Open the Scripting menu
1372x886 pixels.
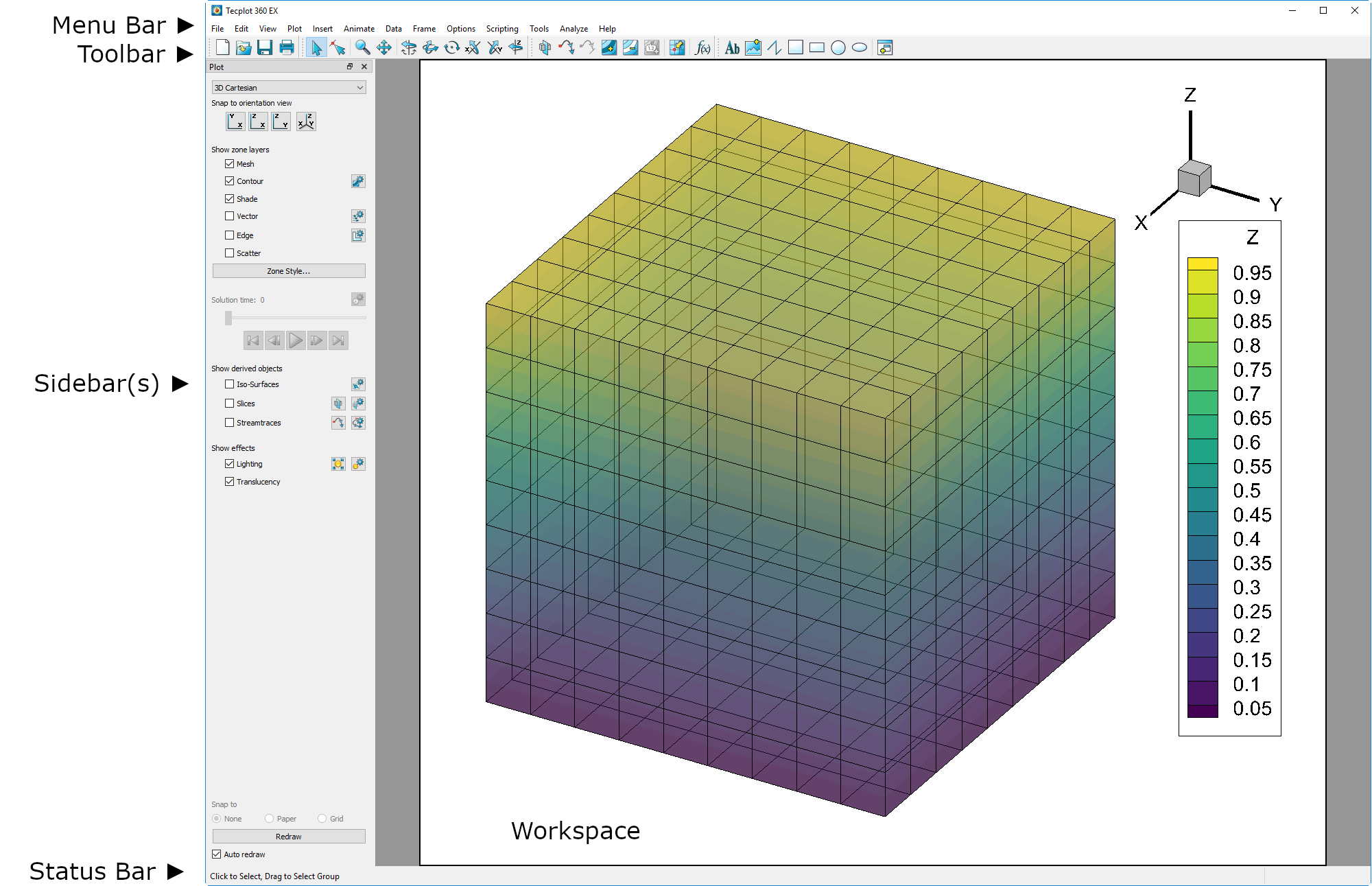coord(502,29)
